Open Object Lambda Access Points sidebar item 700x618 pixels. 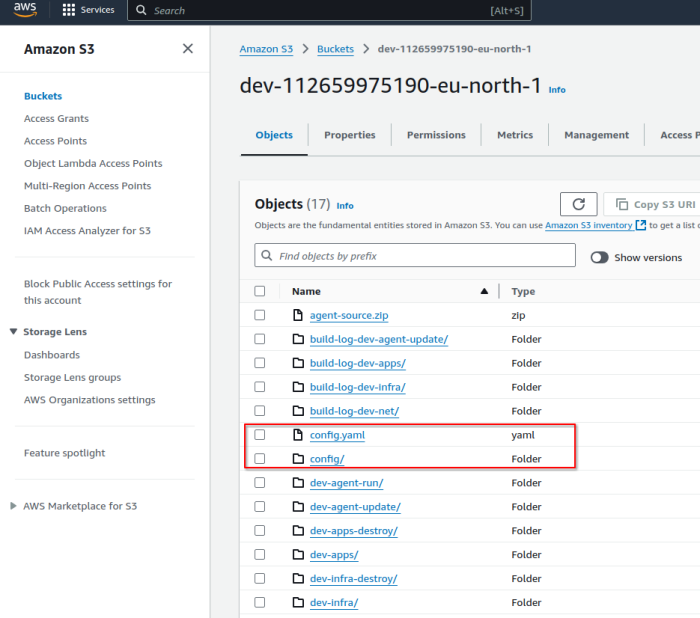point(93,163)
